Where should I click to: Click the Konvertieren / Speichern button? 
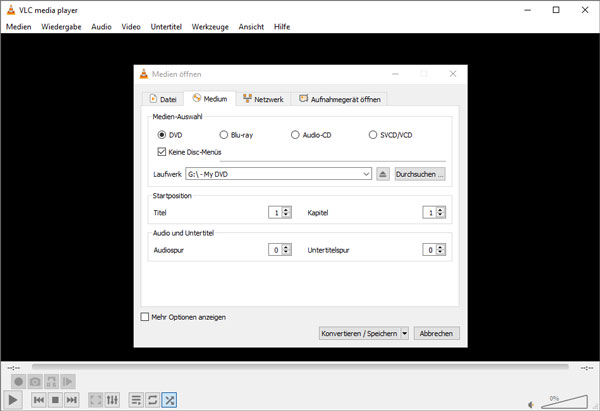[359, 333]
